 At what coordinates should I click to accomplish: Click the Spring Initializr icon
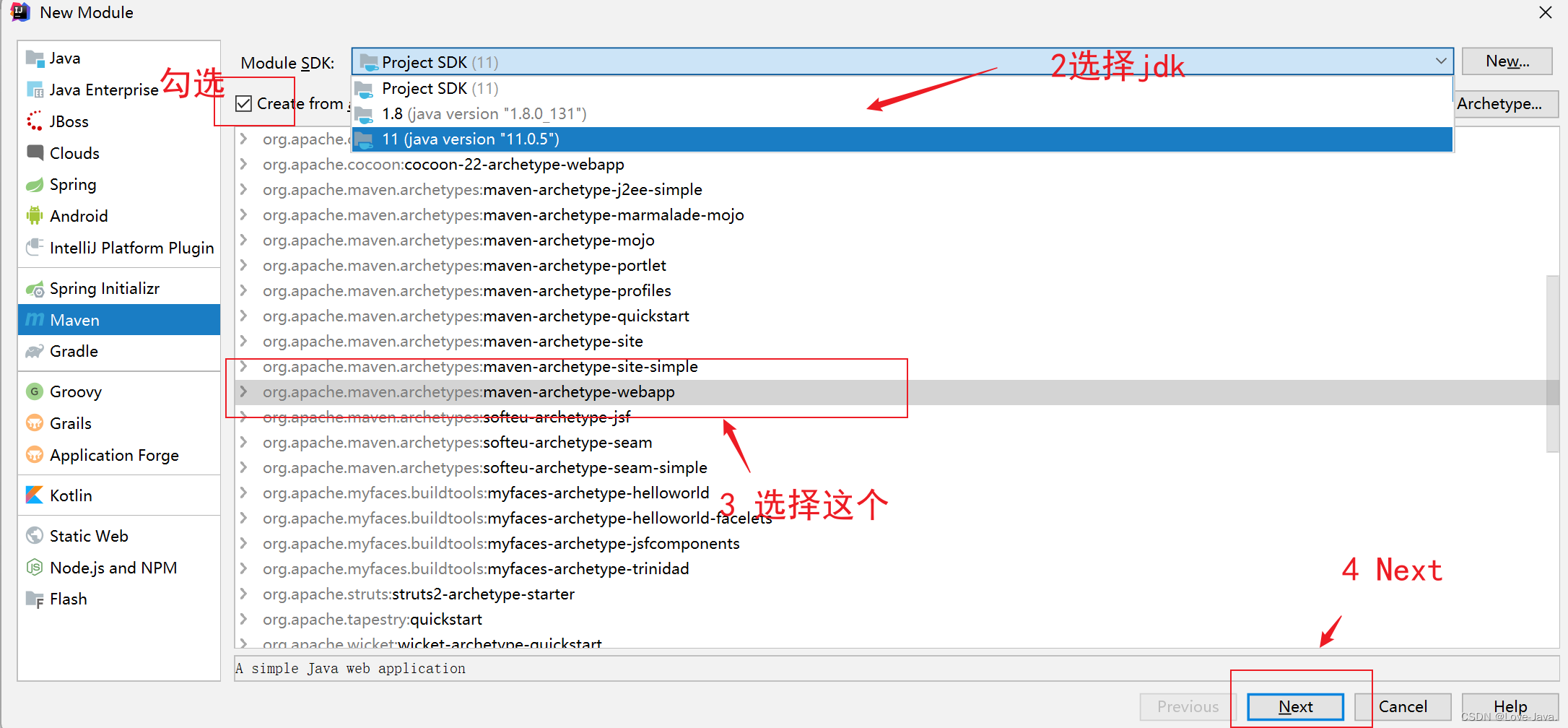(x=35, y=289)
